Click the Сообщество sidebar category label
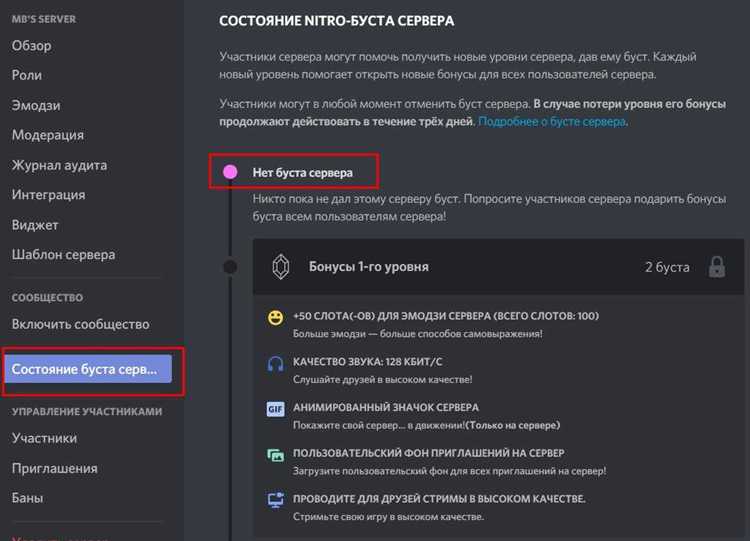Image resolution: width=750 pixels, height=541 pixels. tap(47, 298)
